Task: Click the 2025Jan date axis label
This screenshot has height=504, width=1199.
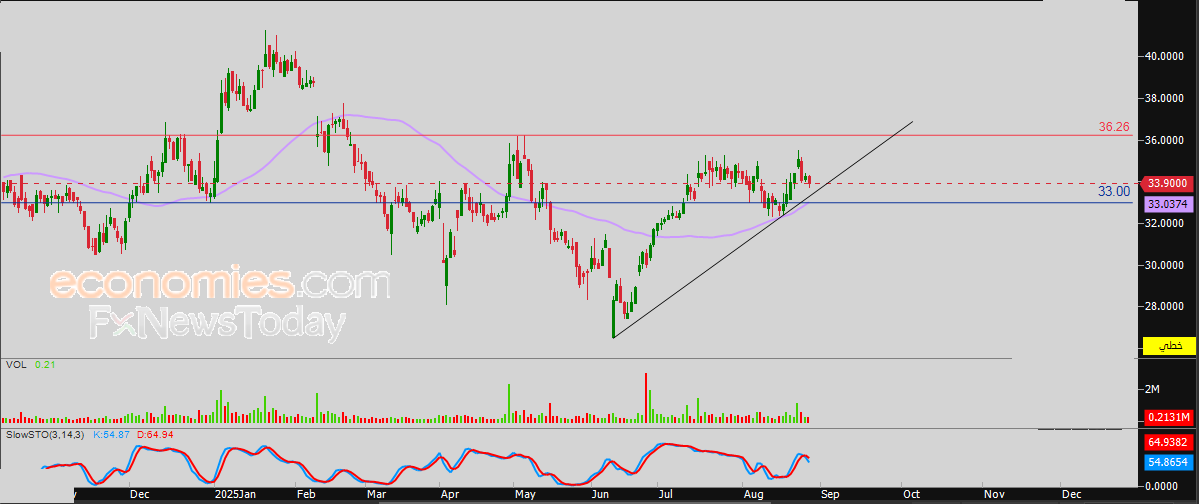Action: (235, 495)
